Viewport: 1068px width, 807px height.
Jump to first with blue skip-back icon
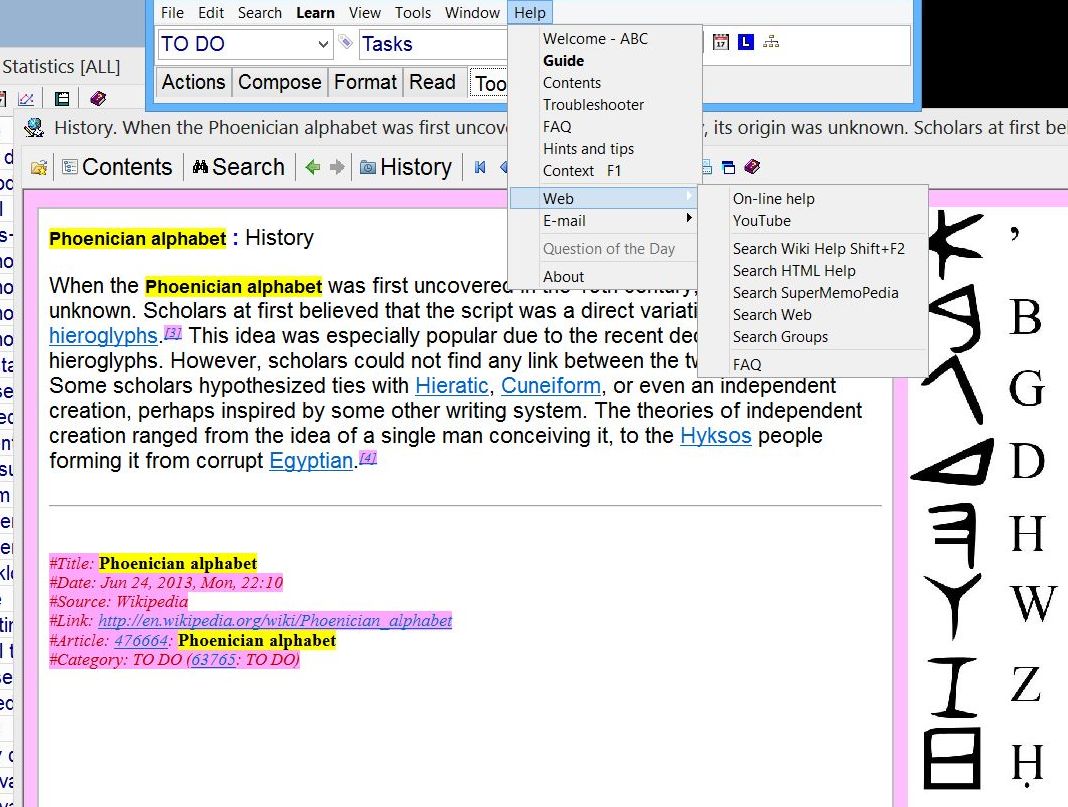point(480,167)
